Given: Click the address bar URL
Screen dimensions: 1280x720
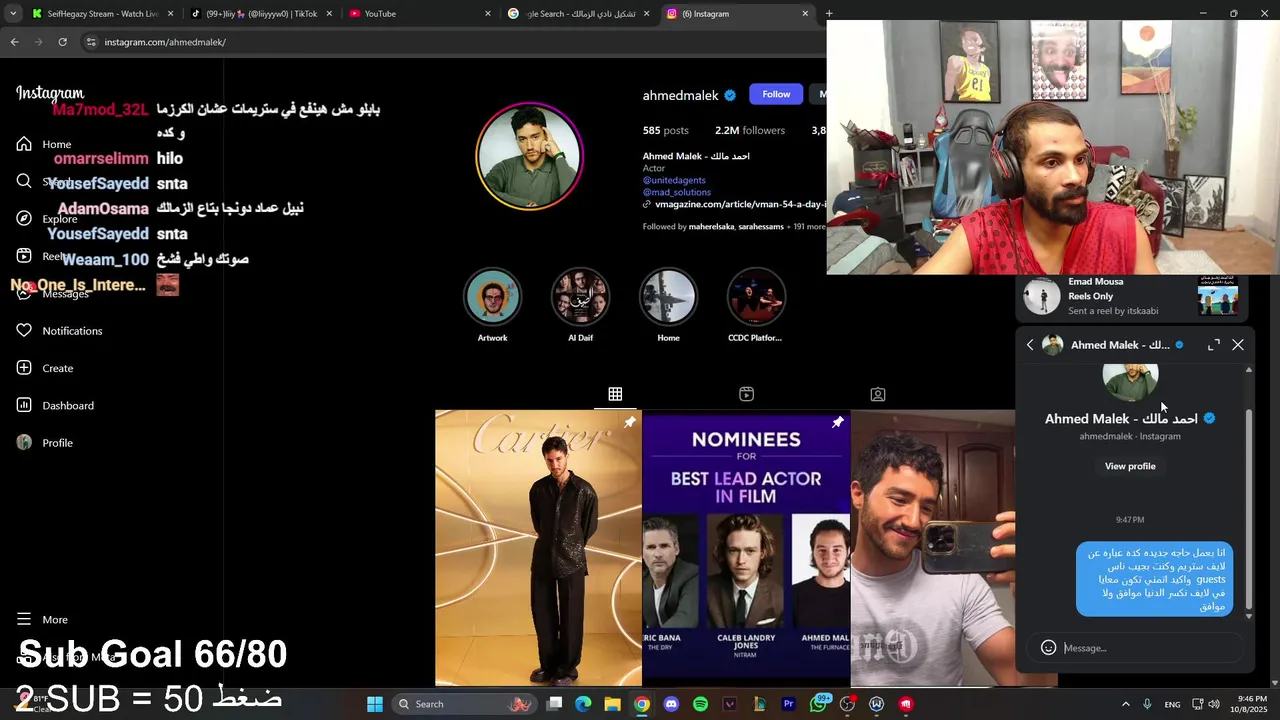Looking at the screenshot, I should [165, 42].
